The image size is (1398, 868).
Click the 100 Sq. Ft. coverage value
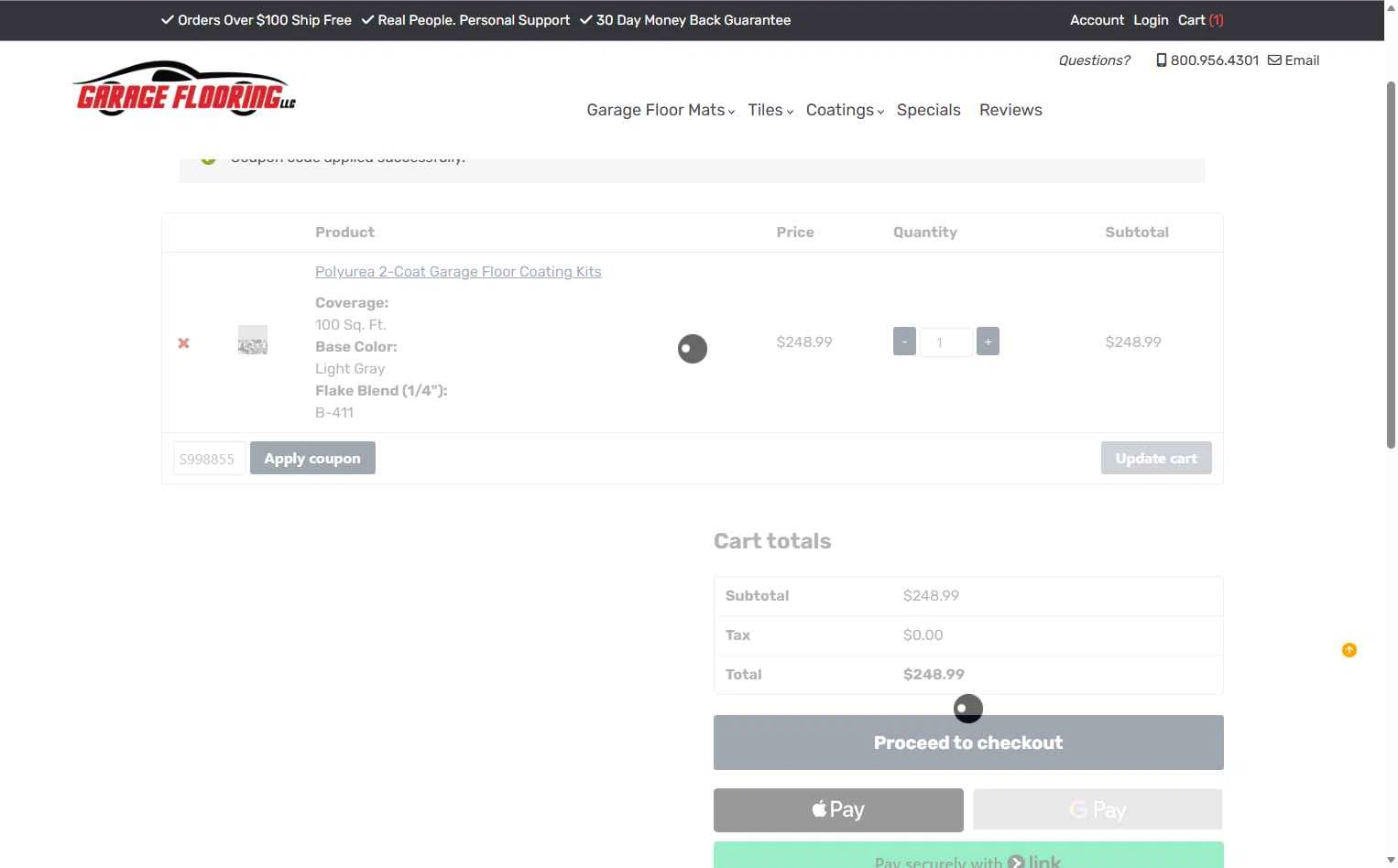(x=351, y=325)
